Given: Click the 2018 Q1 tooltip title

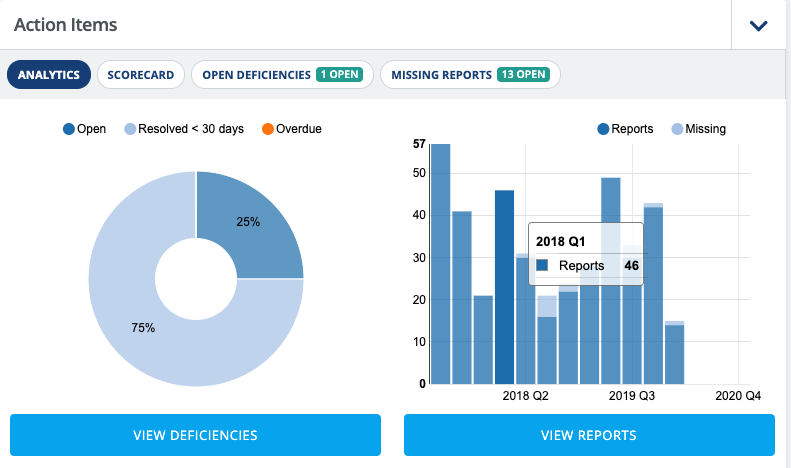Looking at the screenshot, I should click(560, 242).
